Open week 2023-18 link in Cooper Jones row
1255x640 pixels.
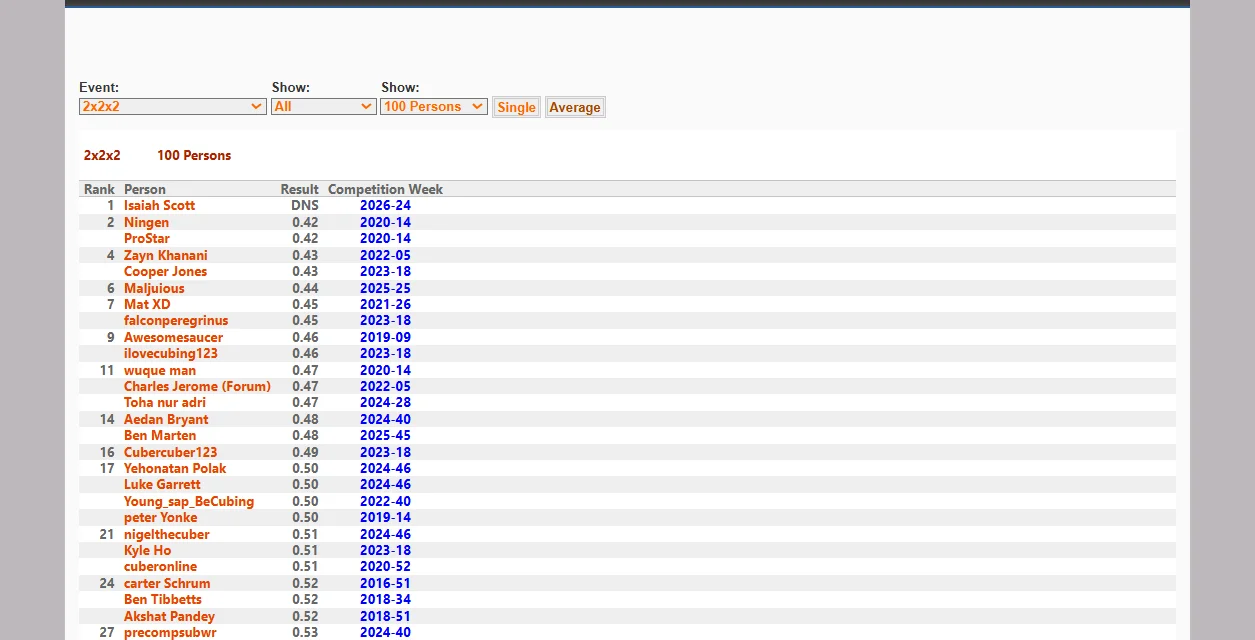[x=385, y=272]
